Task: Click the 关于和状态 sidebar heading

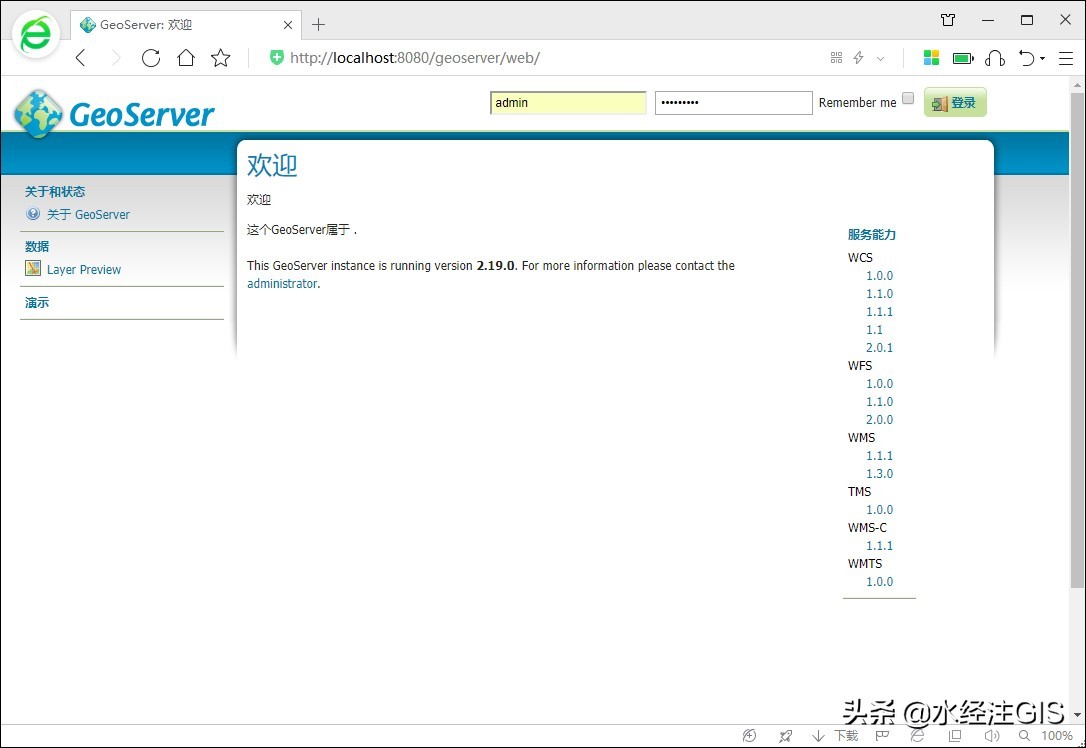Action: (55, 192)
